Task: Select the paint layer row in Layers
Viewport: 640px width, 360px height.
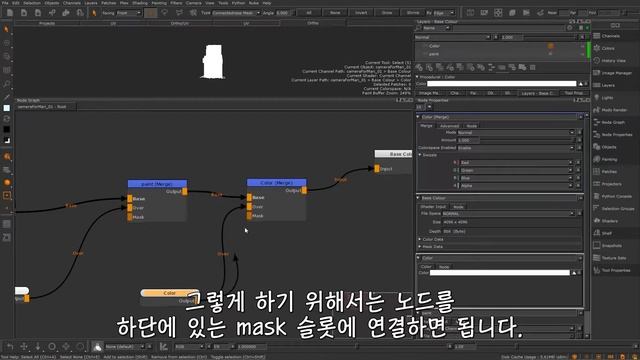Action: [500, 53]
